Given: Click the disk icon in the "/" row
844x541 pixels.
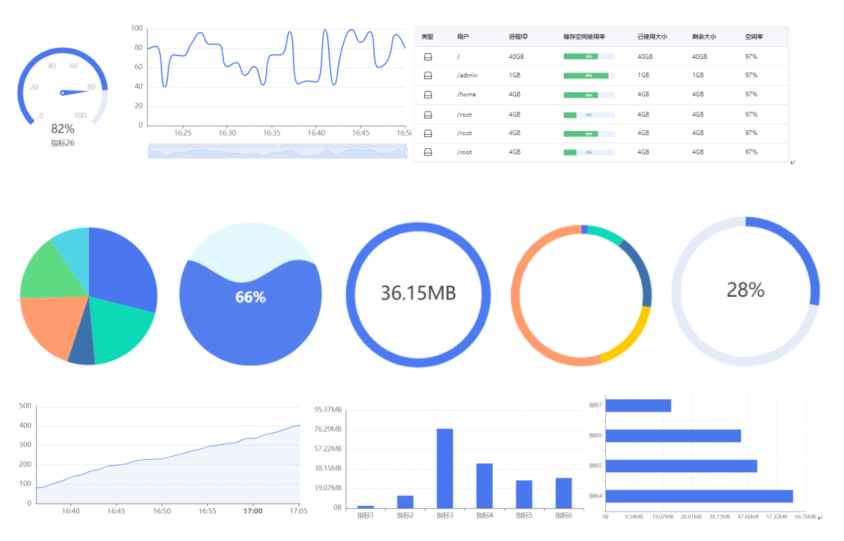Looking at the screenshot, I should point(428,57).
